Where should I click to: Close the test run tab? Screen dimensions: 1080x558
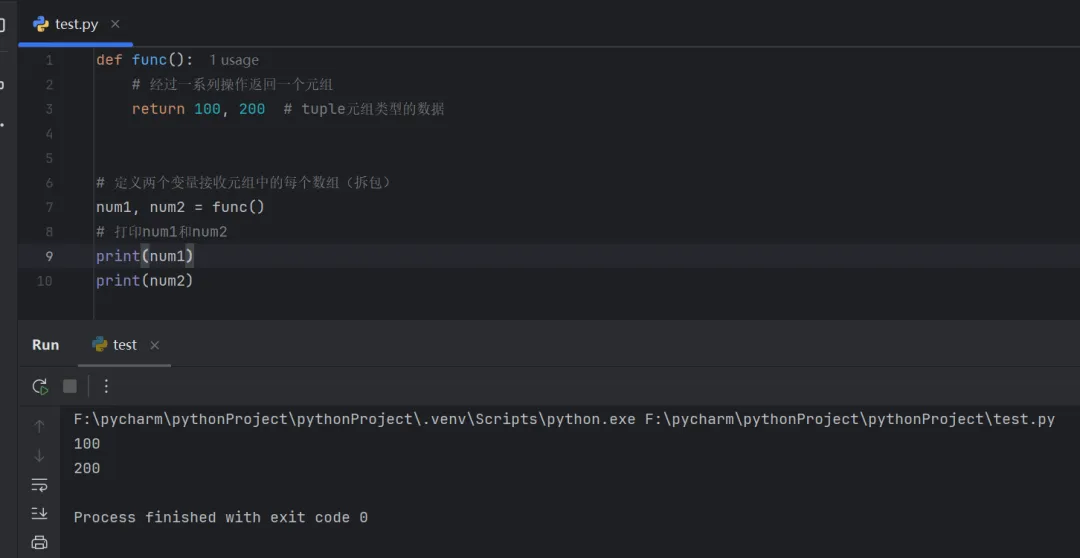154,345
